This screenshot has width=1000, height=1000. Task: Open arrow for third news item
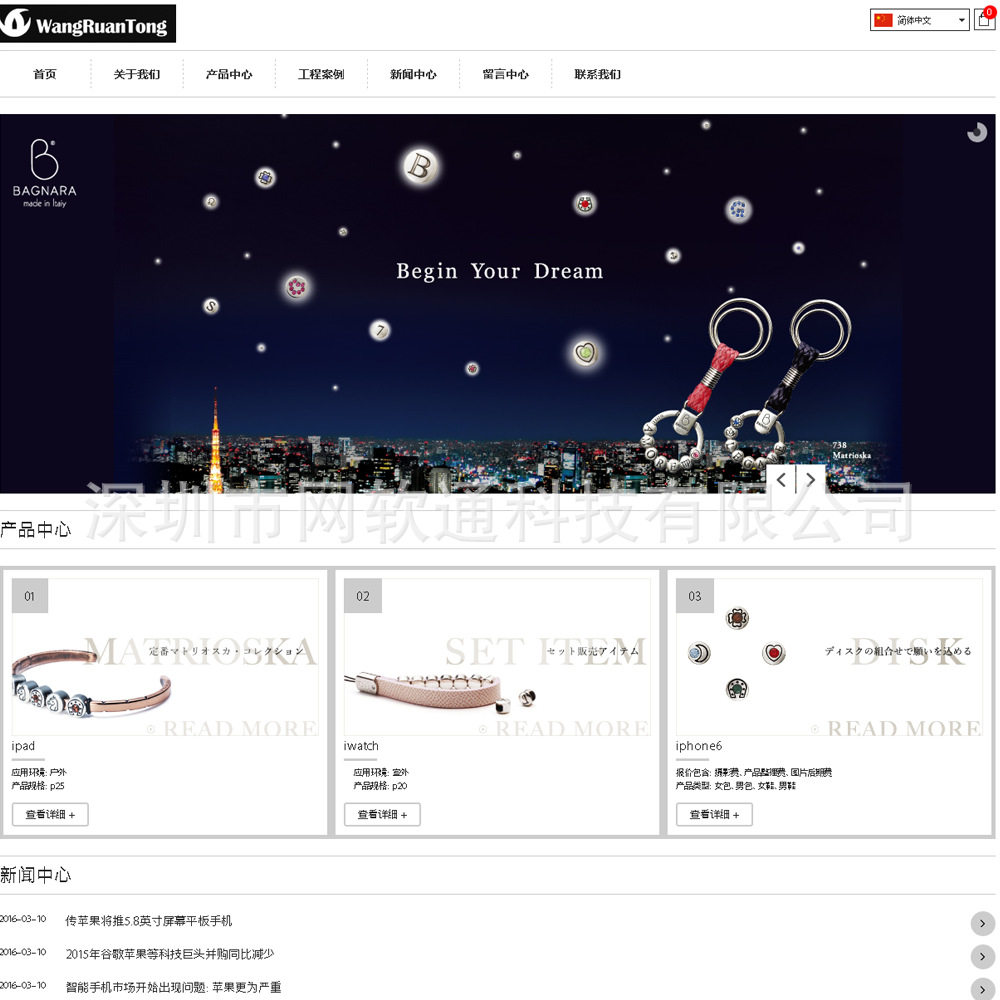pos(982,989)
